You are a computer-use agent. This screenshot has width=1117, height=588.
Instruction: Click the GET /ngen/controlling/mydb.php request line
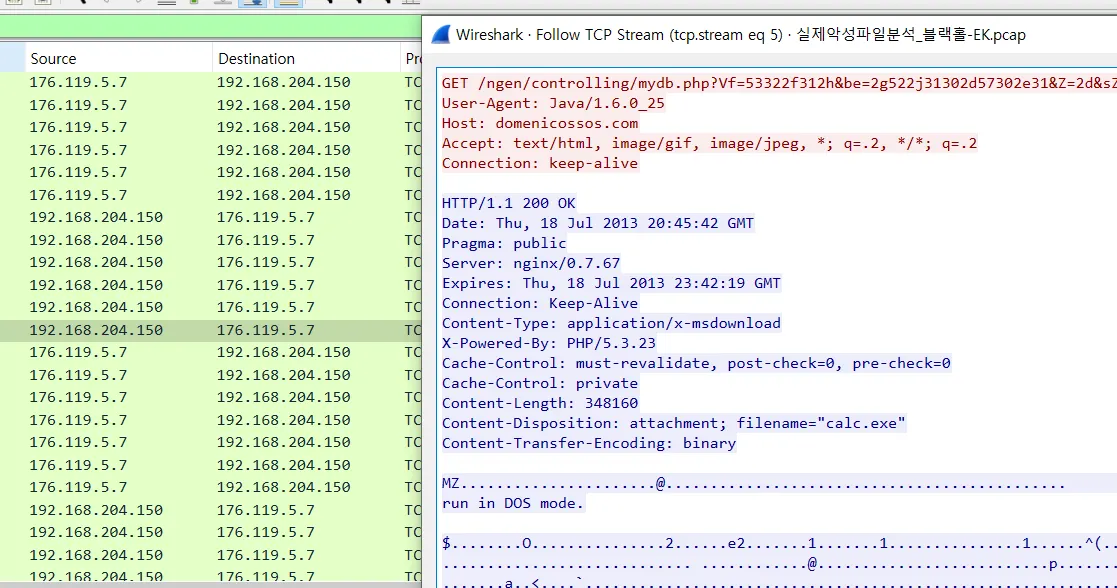(x=779, y=83)
